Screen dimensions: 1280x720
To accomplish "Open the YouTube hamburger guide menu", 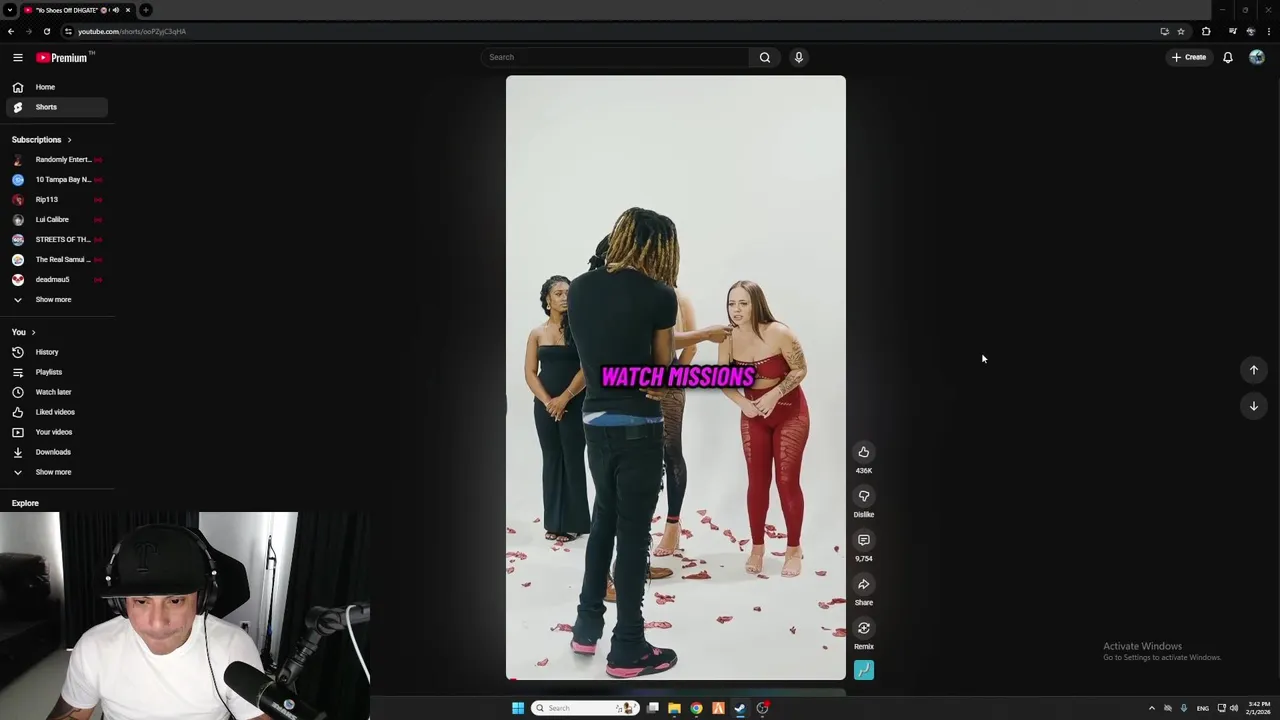I will coord(18,57).
